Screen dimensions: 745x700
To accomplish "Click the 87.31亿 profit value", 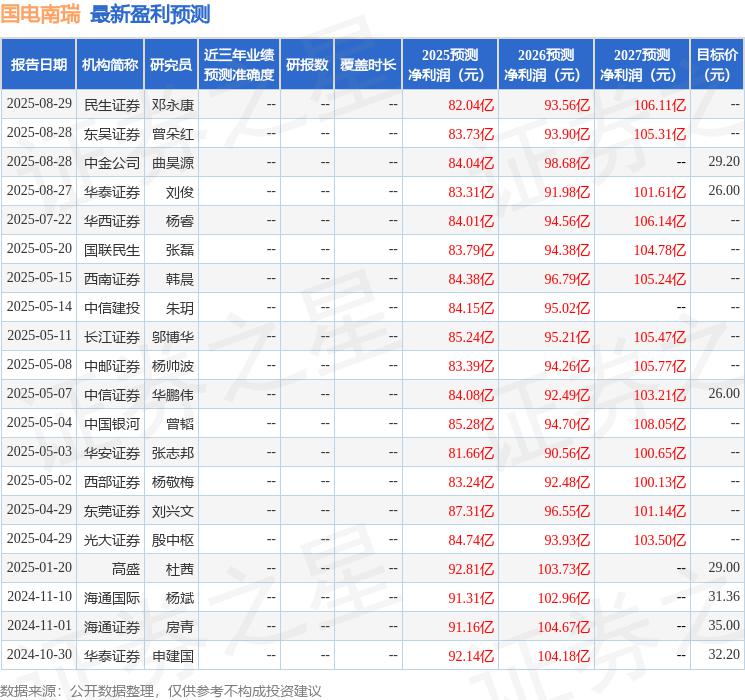I will (471, 511).
